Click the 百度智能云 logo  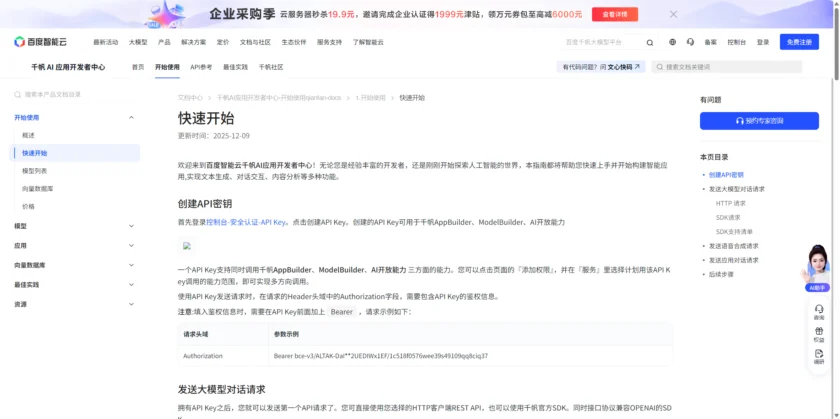click(x=40, y=42)
